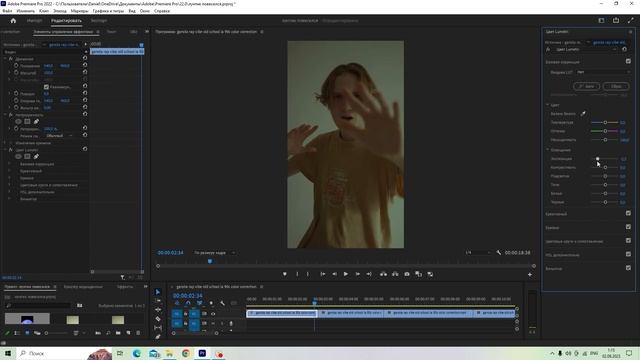Adjust the Contrast slider in Lumetri
This screenshot has width=640, height=360.
[x=605, y=167]
